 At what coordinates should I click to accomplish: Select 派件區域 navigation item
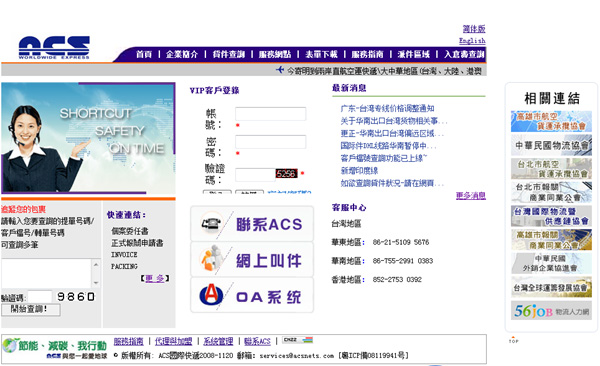point(414,54)
